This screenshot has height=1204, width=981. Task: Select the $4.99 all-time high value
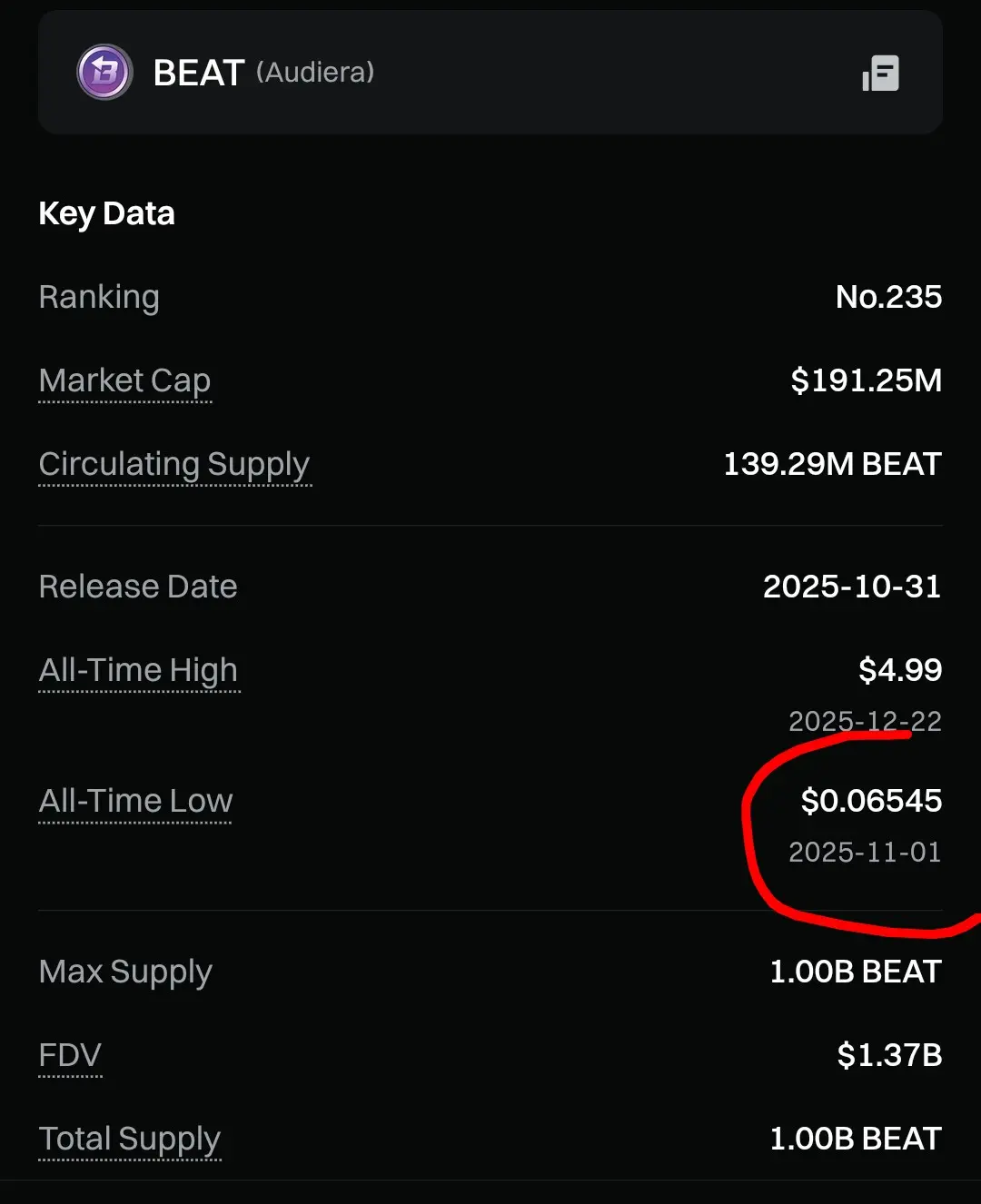[x=900, y=670]
